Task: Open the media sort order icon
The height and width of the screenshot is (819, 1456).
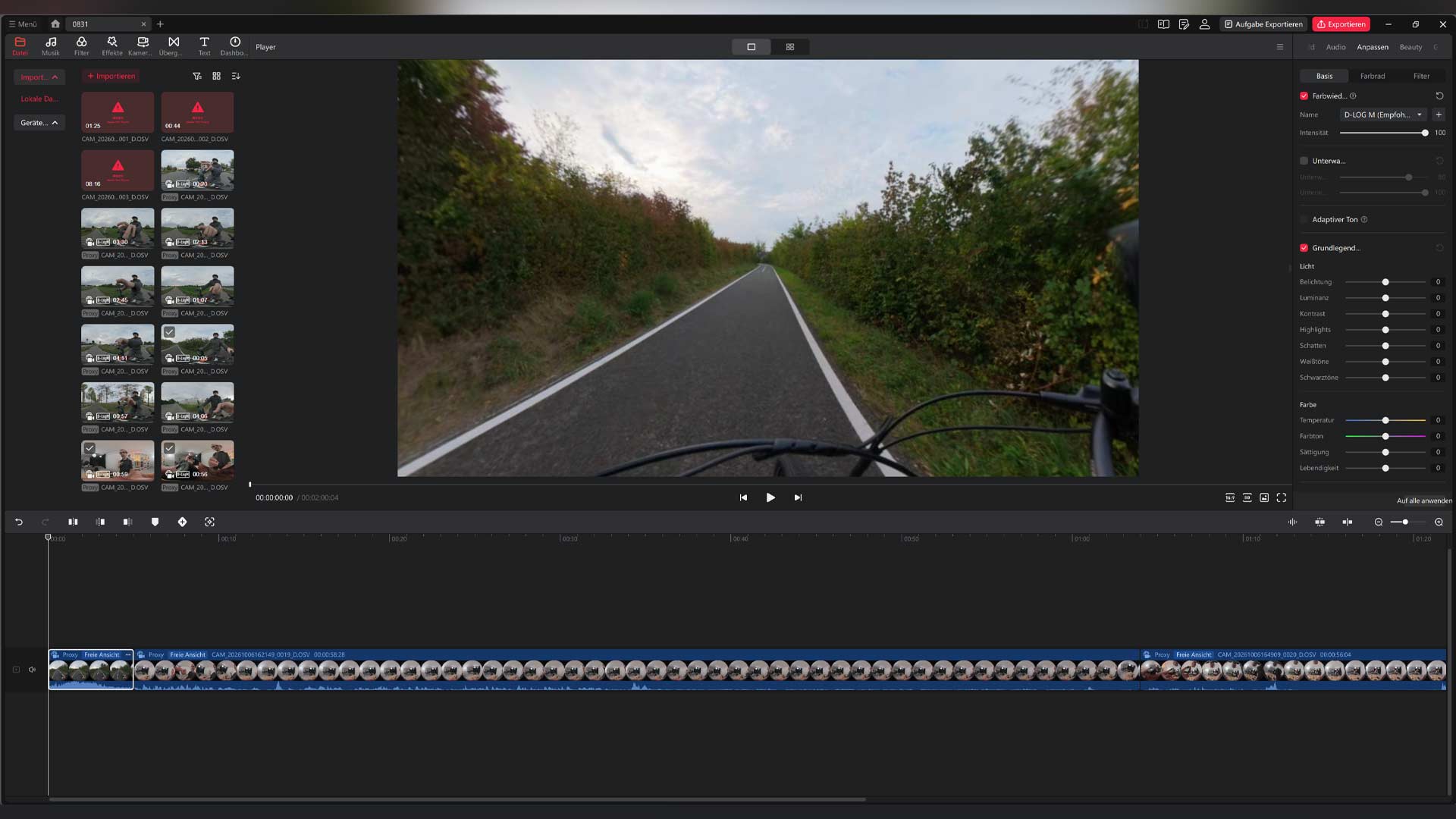Action: click(236, 76)
